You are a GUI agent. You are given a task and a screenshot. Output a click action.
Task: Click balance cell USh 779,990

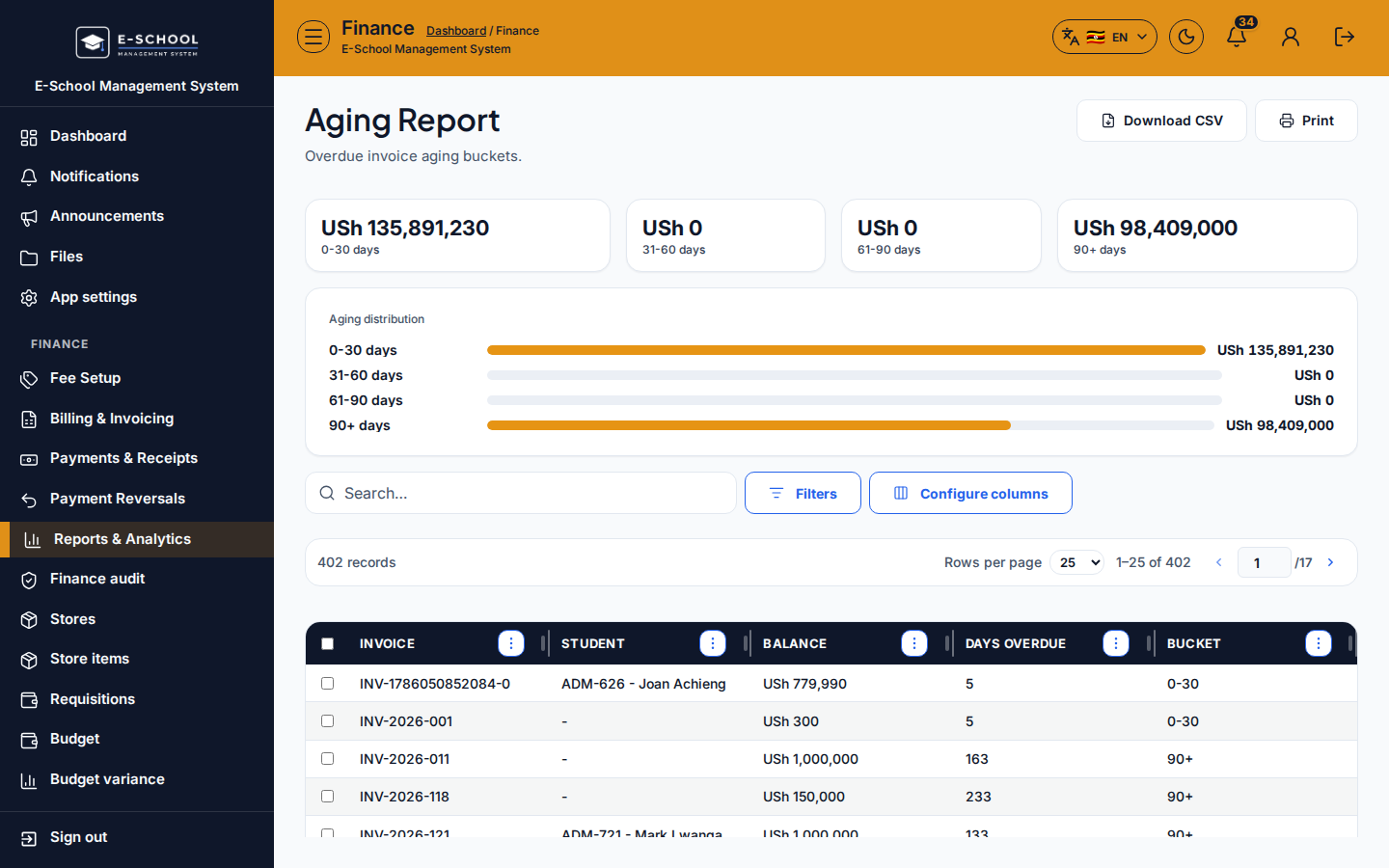[x=804, y=684]
